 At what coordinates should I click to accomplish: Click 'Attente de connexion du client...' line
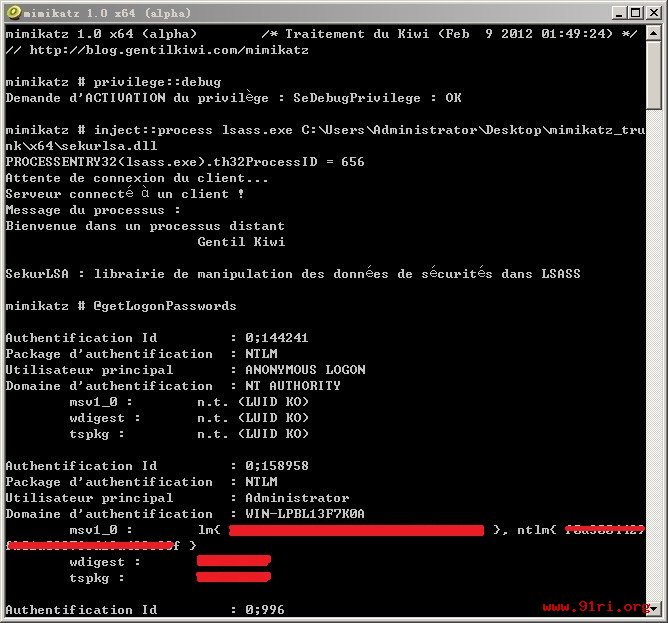coord(137,178)
